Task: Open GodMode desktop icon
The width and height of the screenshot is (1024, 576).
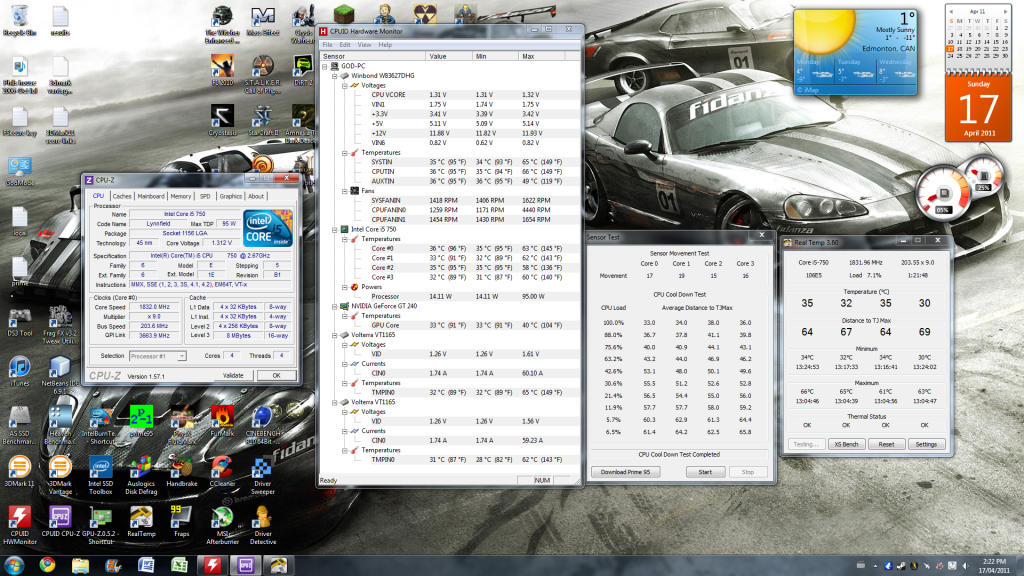Action: [20, 171]
